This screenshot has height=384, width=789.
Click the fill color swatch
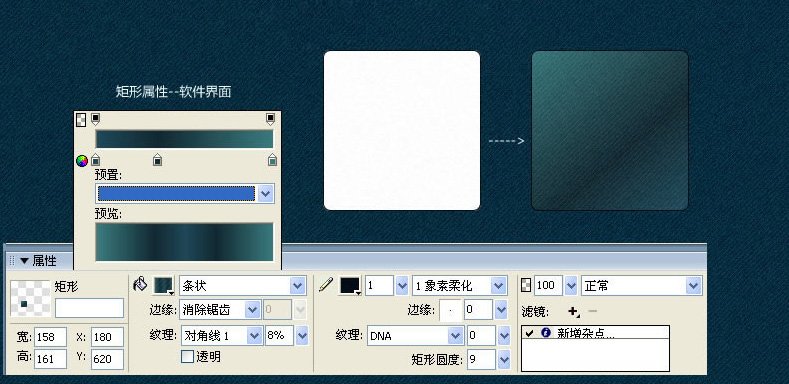(164, 285)
